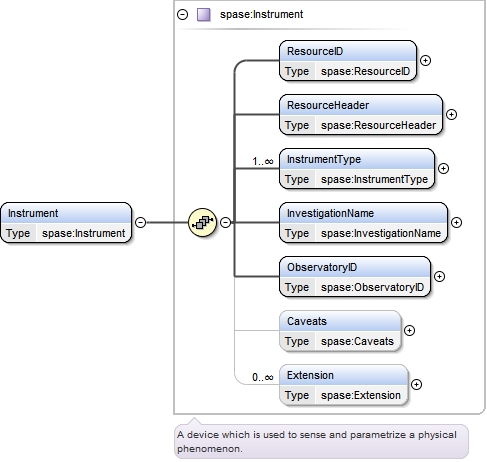Screen dimensions: 487x462
Task: Click the sequence compositor icon
Action: coord(202,222)
